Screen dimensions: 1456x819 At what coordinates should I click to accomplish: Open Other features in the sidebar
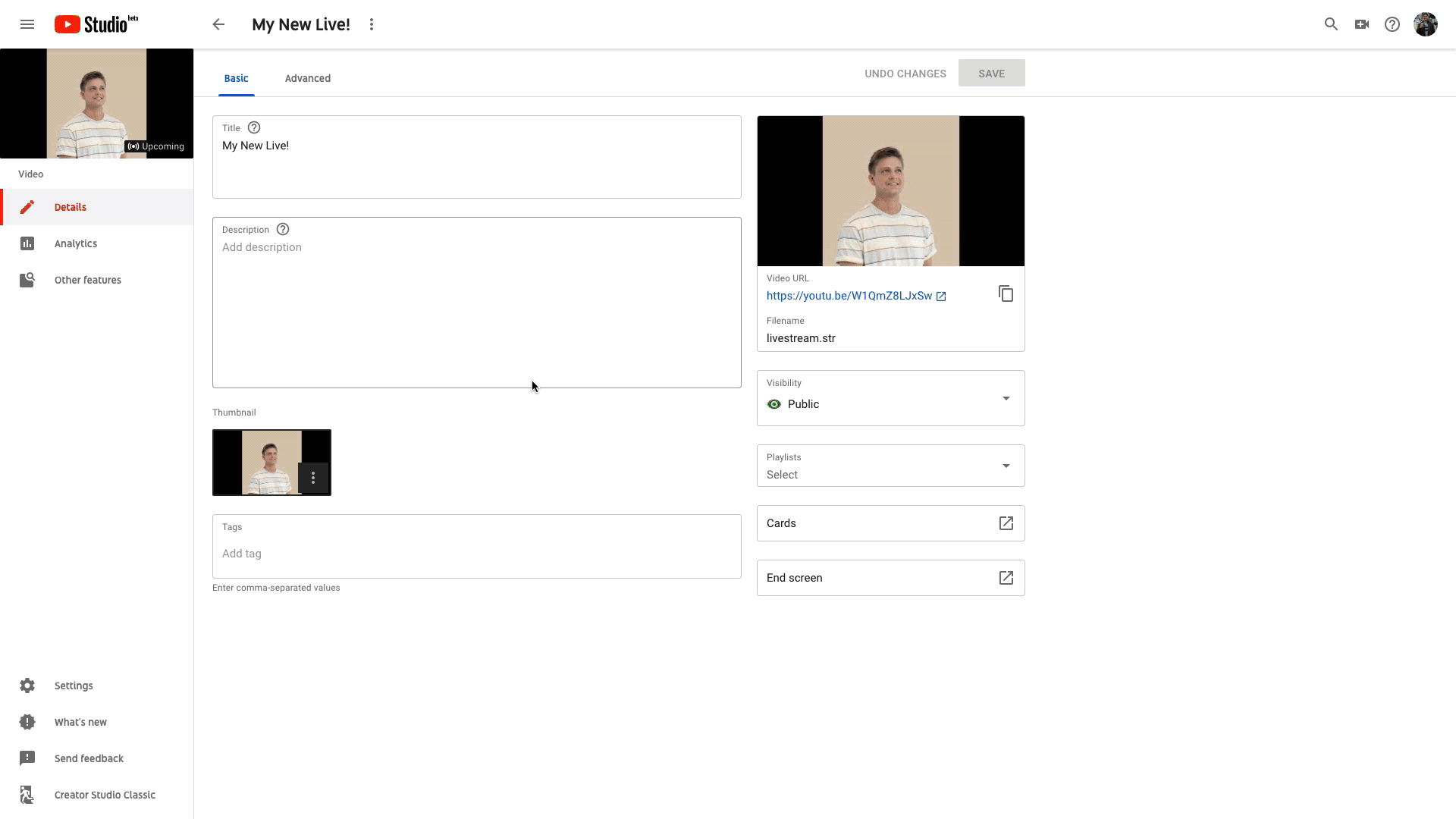tap(97, 280)
